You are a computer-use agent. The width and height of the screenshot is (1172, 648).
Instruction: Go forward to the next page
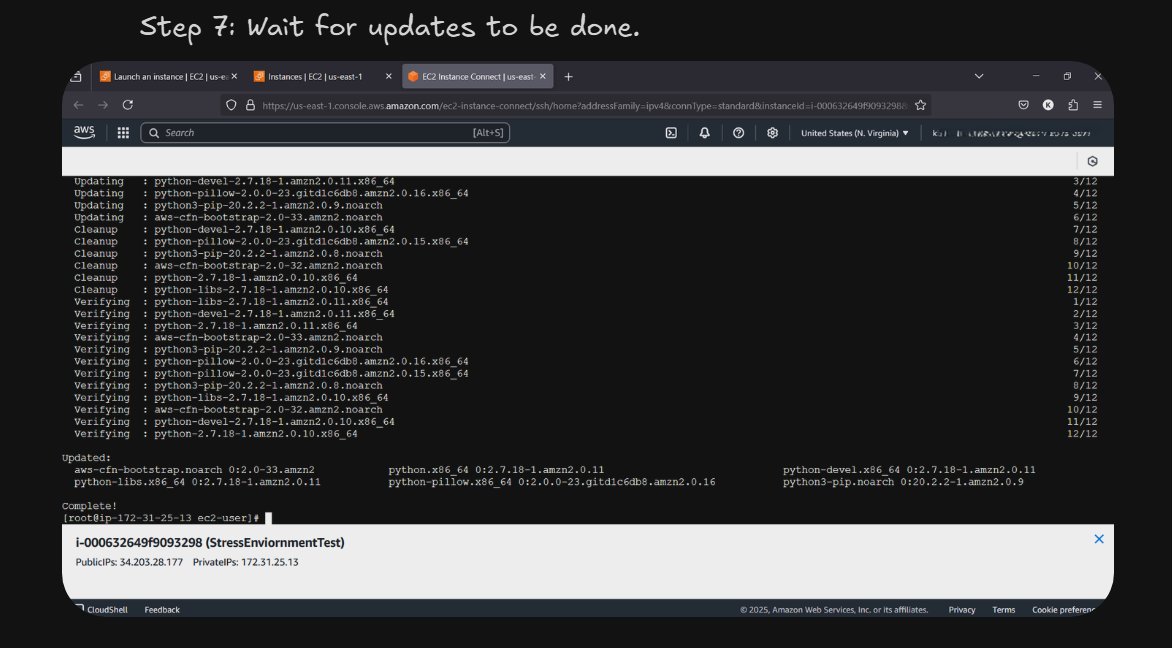[x=103, y=105]
